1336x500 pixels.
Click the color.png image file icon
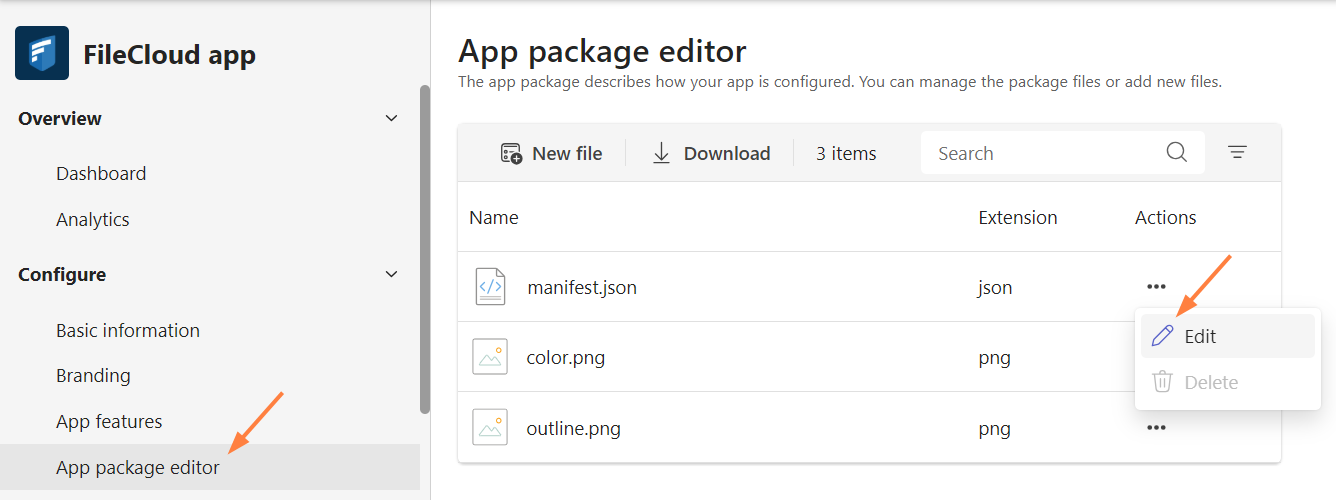click(x=490, y=357)
